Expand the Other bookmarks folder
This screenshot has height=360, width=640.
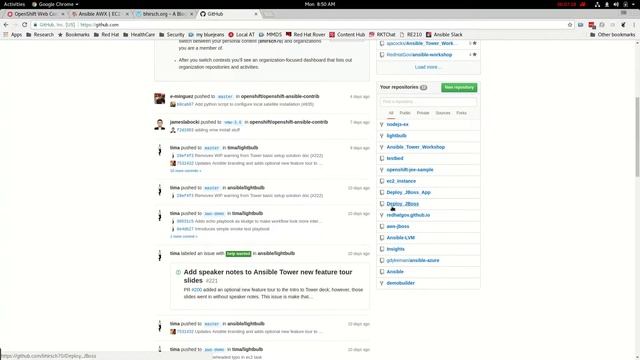[x=613, y=35]
